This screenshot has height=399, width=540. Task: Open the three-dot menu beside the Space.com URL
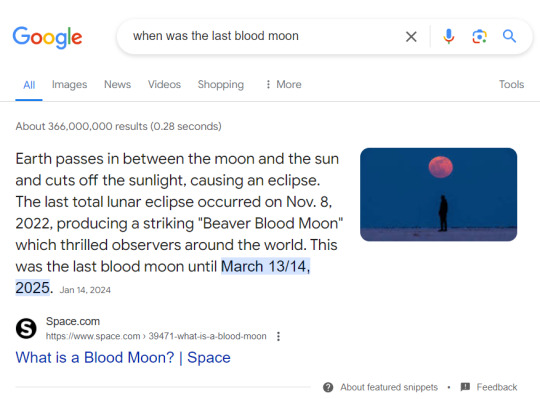278,336
